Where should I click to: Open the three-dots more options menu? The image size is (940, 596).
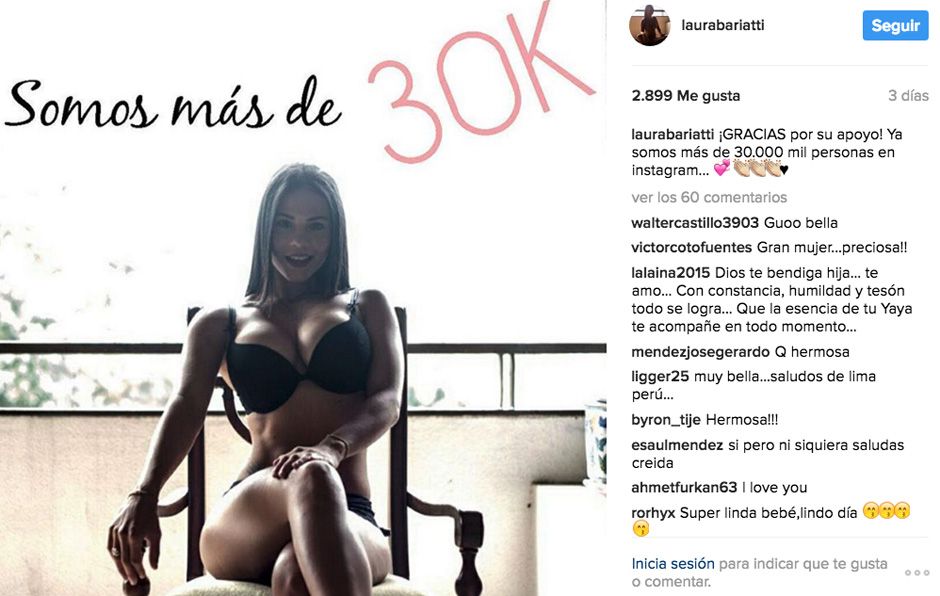tap(917, 573)
